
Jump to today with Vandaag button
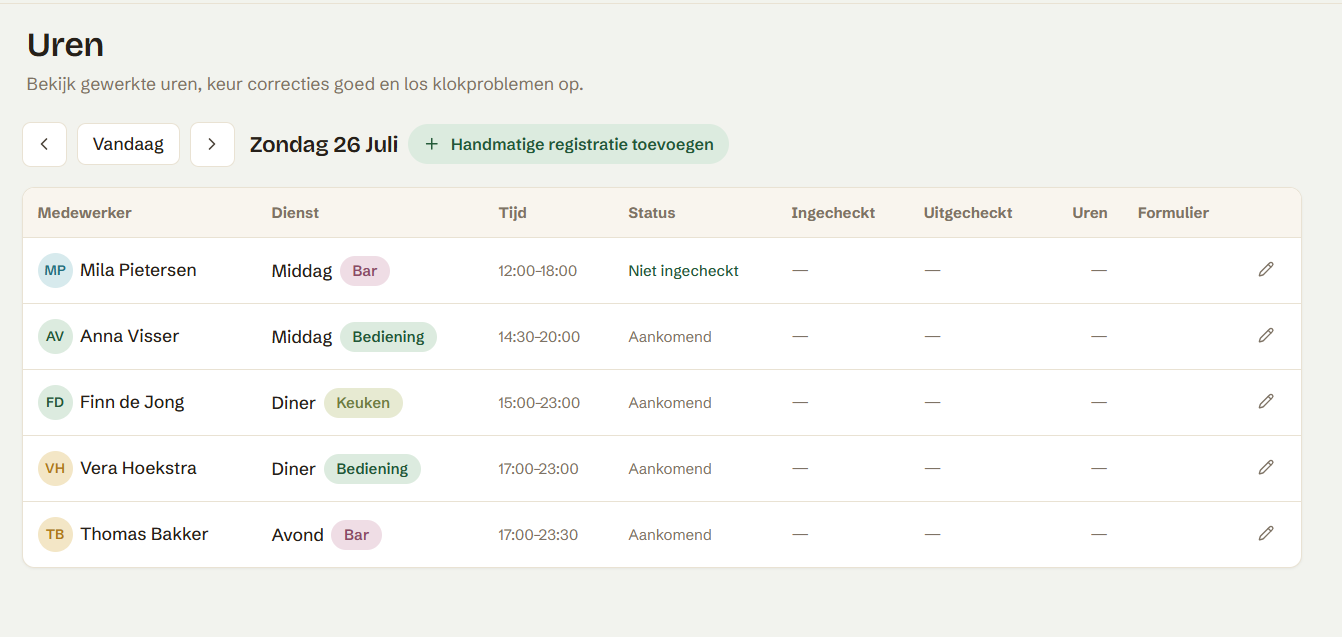pos(128,144)
